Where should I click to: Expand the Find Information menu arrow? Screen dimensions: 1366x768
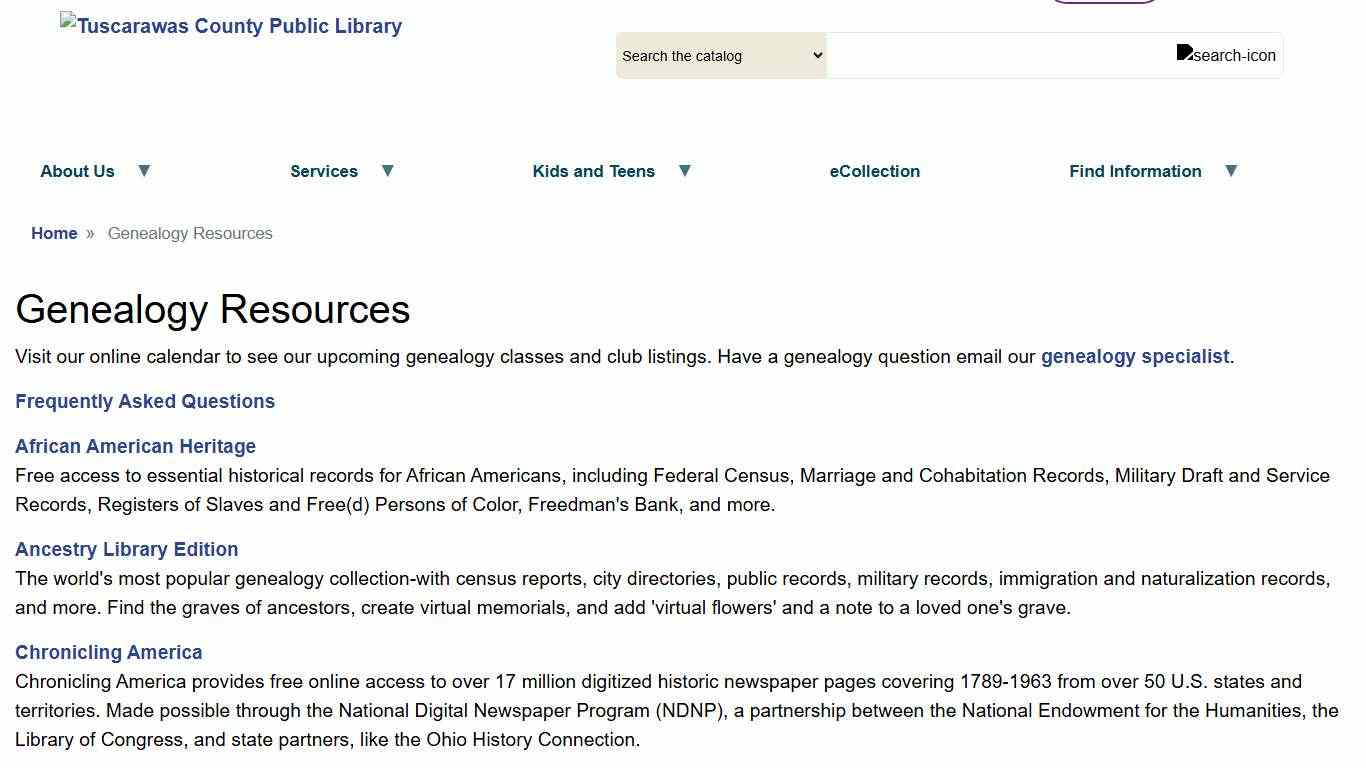pos(1231,171)
